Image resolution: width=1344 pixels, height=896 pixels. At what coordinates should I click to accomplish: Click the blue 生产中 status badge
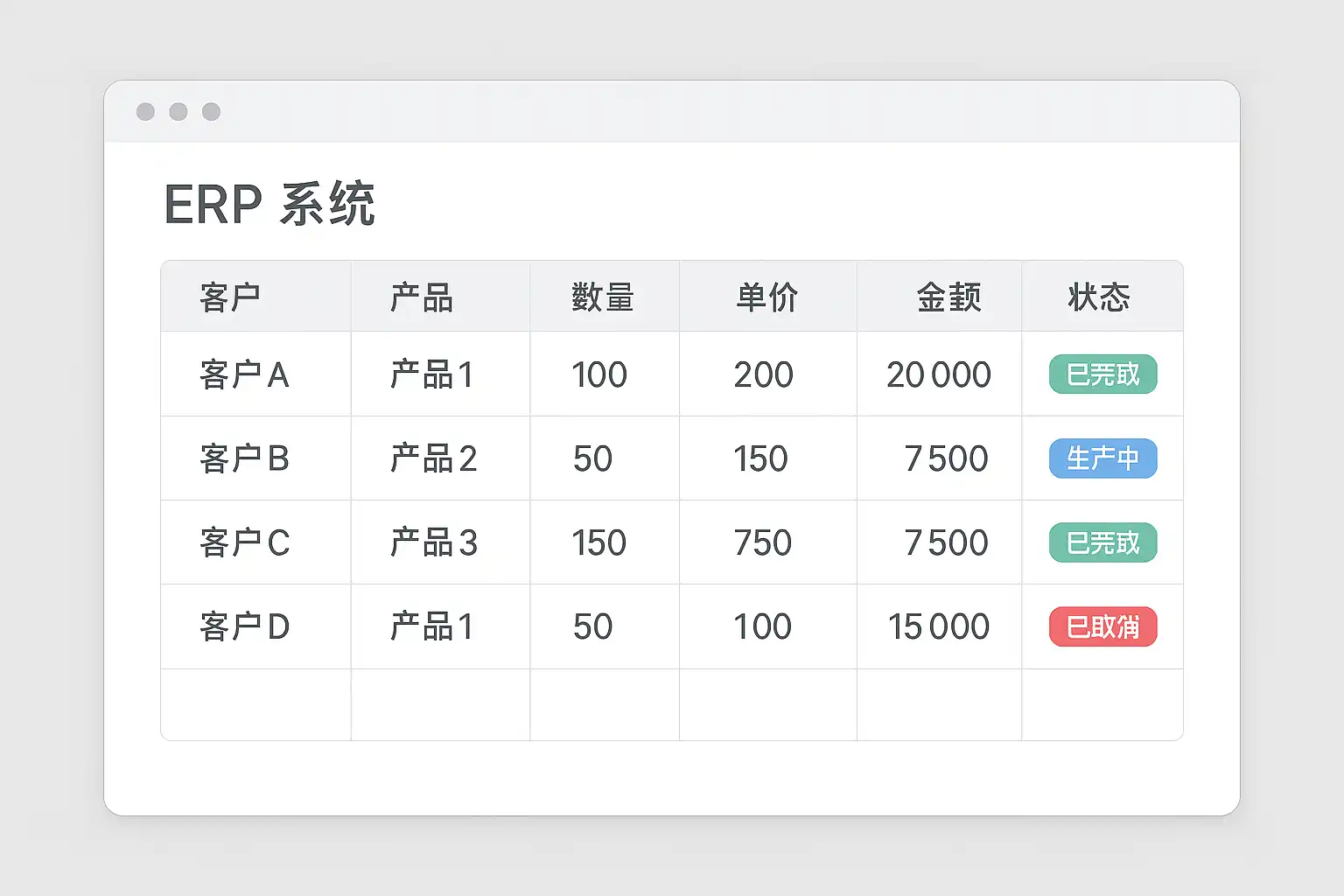1102,458
